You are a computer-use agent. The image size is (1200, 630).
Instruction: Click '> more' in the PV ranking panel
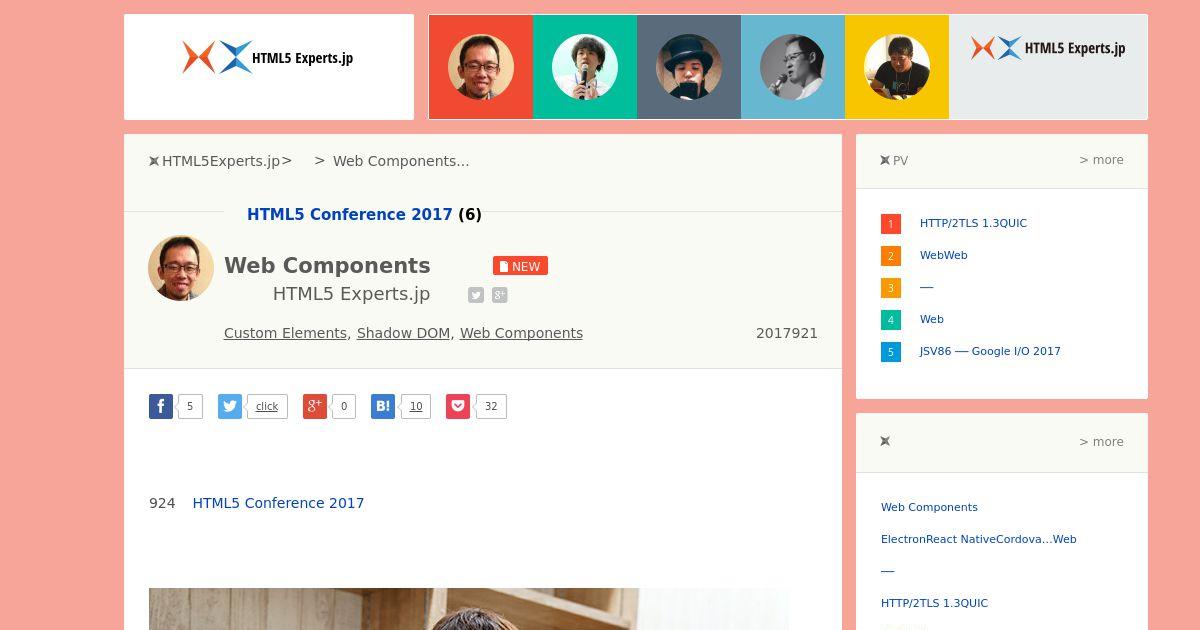click(x=1101, y=160)
